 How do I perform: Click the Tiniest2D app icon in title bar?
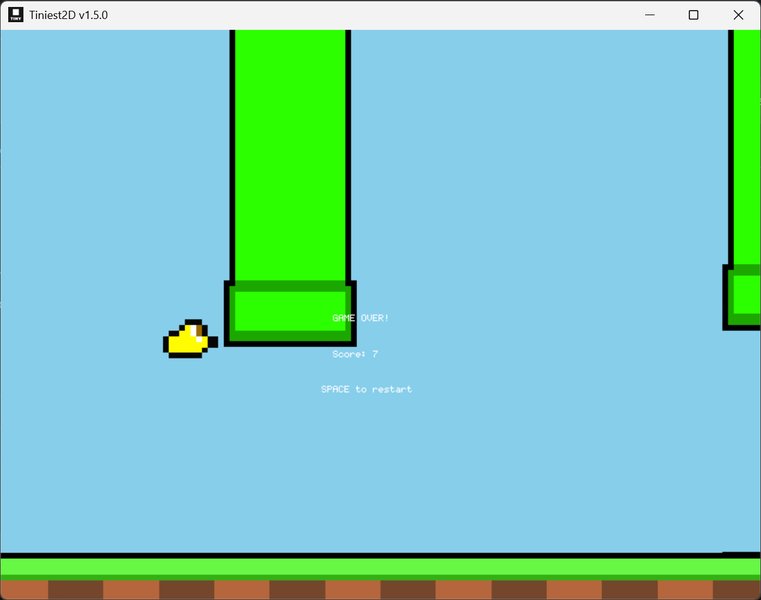point(16,15)
